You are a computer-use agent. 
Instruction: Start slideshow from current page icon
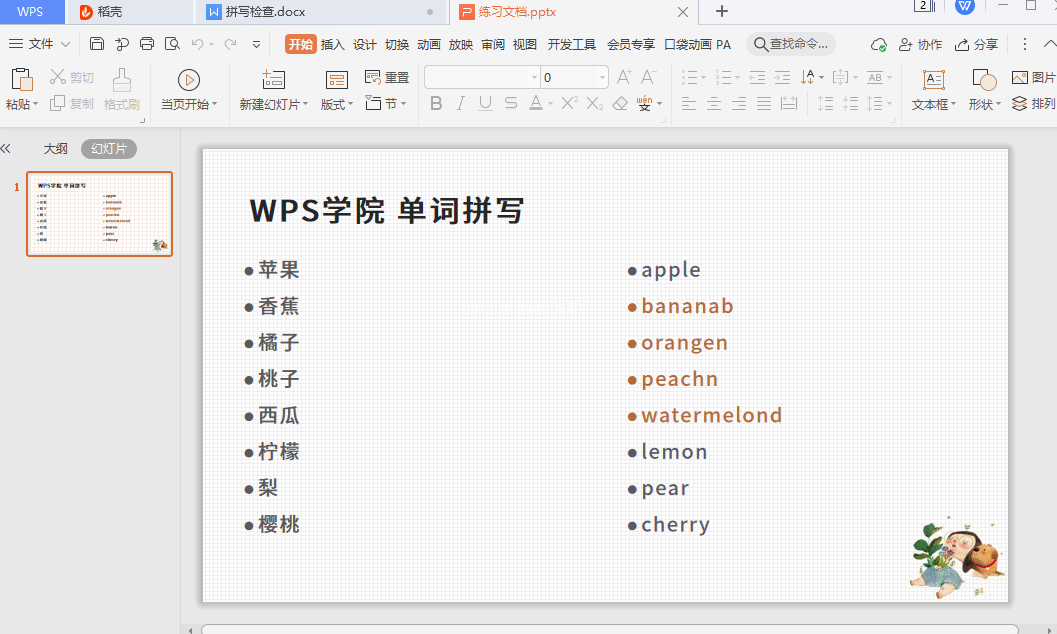pos(189,80)
